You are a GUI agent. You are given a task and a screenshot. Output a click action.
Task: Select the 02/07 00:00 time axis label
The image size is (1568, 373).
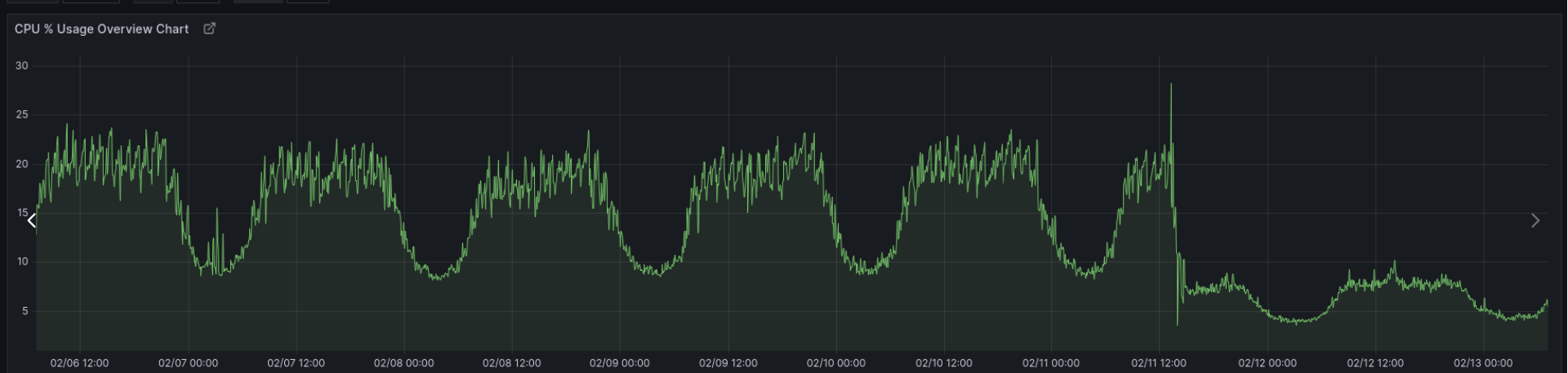point(188,362)
